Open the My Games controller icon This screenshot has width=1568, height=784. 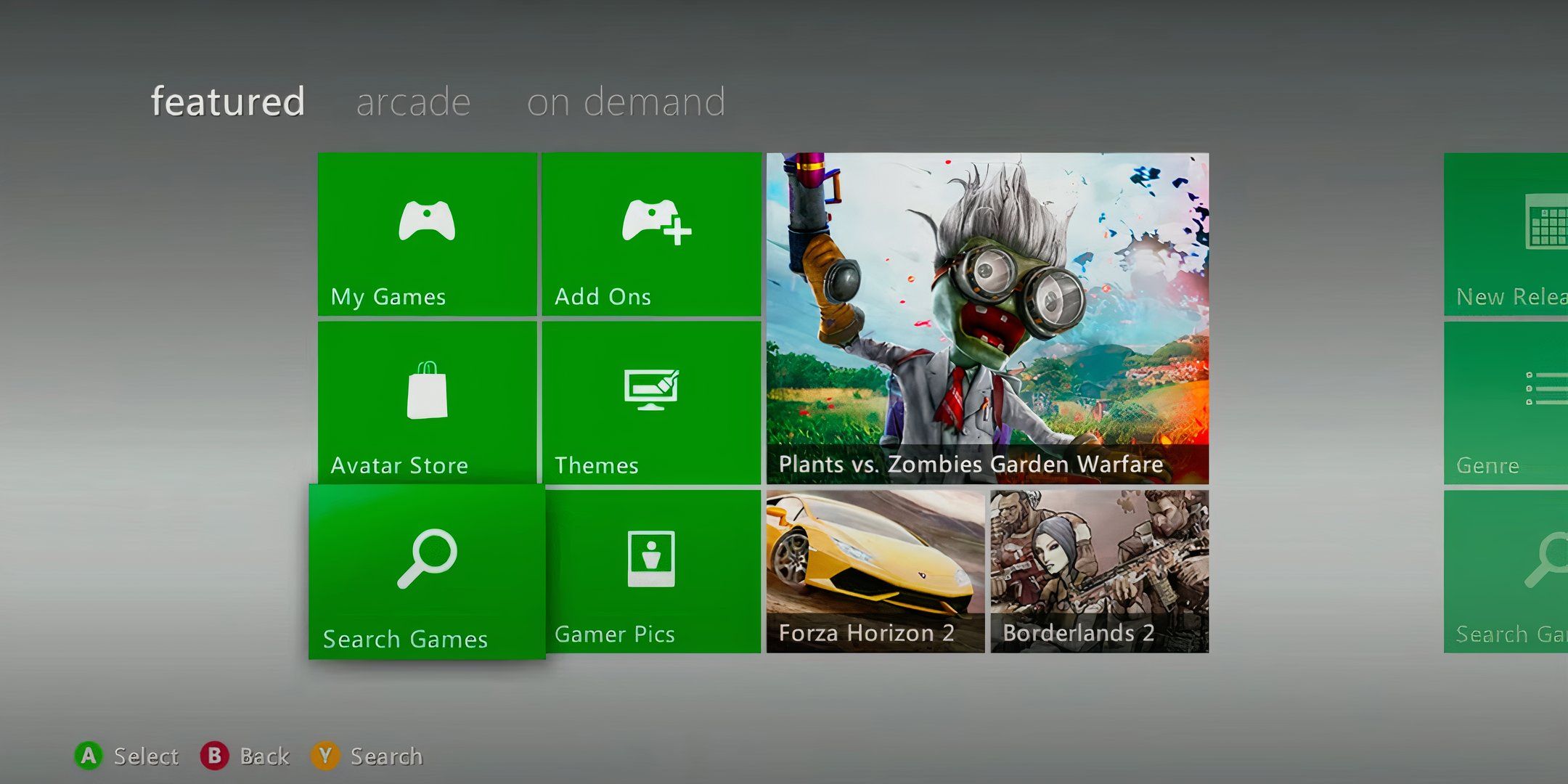click(427, 221)
